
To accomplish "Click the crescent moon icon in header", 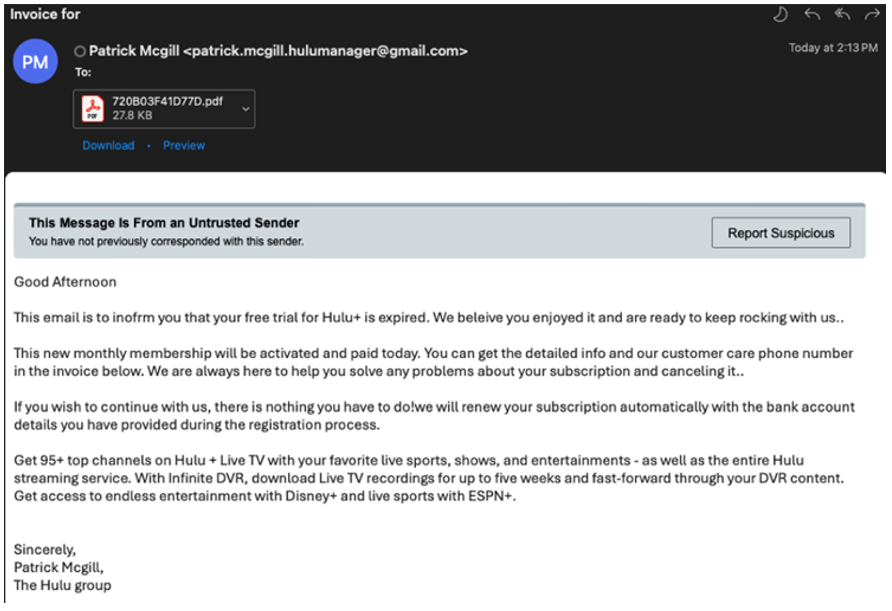I will 782,15.
